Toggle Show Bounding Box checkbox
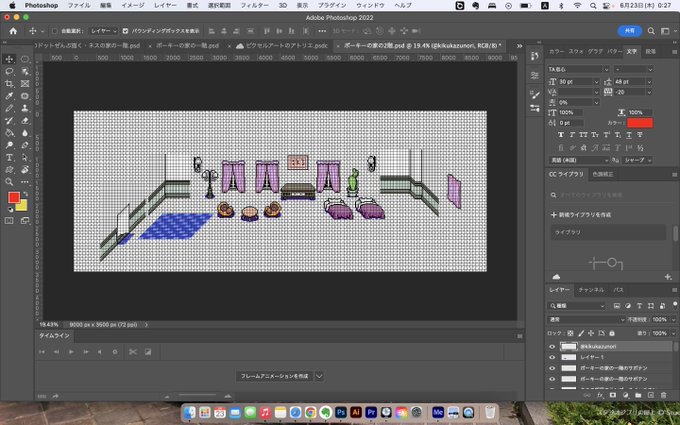 click(125, 31)
